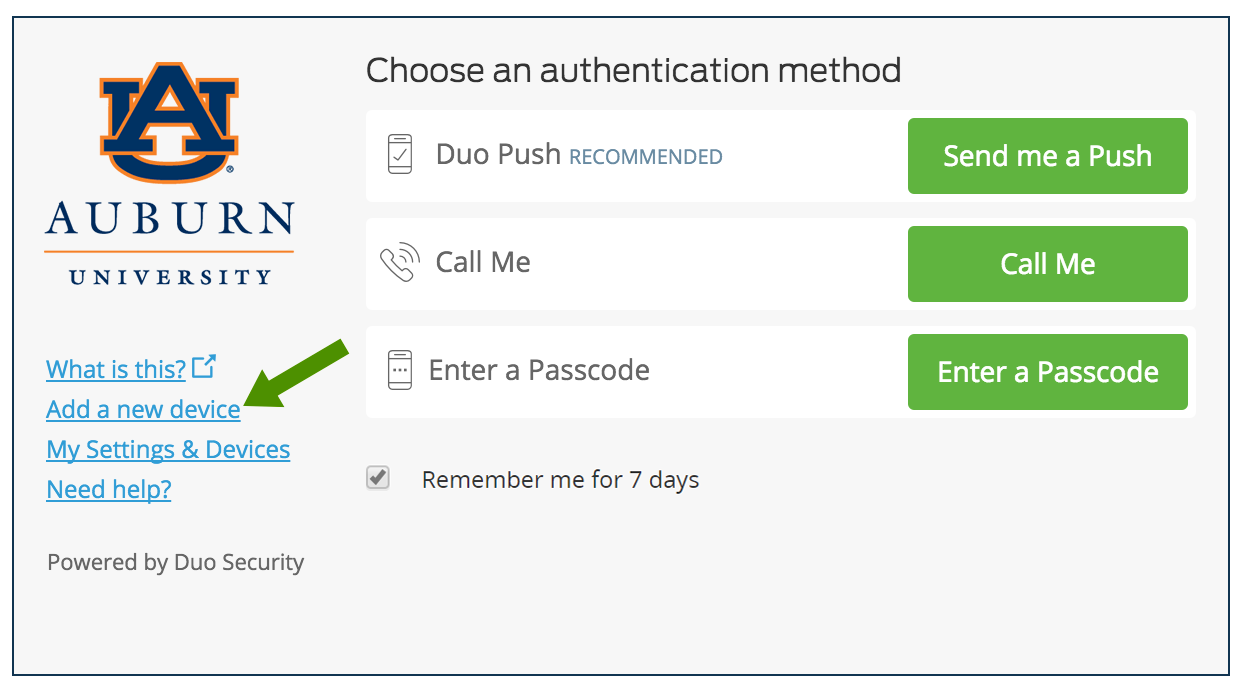Viewport: 1240px width, 688px height.
Task: Open the Need help? link
Action: [x=109, y=490]
